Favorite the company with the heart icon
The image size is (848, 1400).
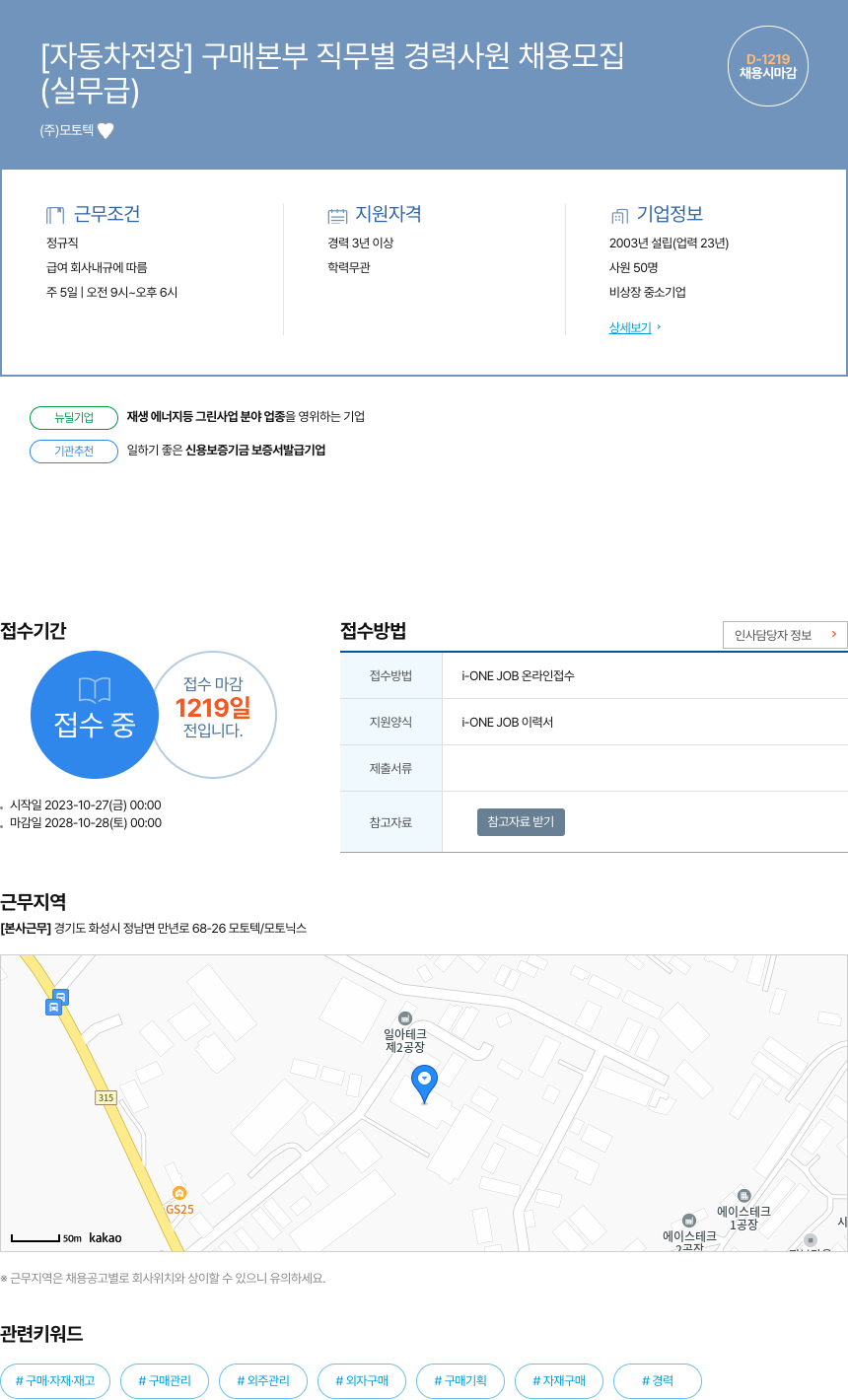click(x=106, y=131)
